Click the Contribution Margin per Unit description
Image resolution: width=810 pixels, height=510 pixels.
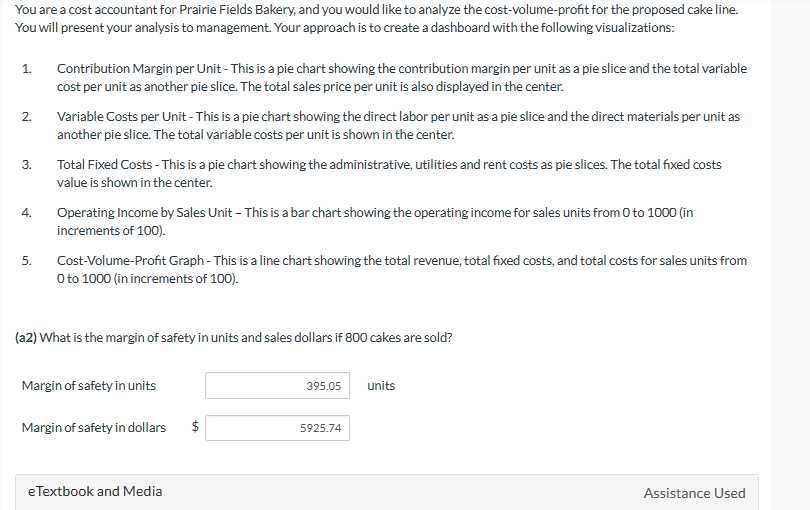(400, 78)
